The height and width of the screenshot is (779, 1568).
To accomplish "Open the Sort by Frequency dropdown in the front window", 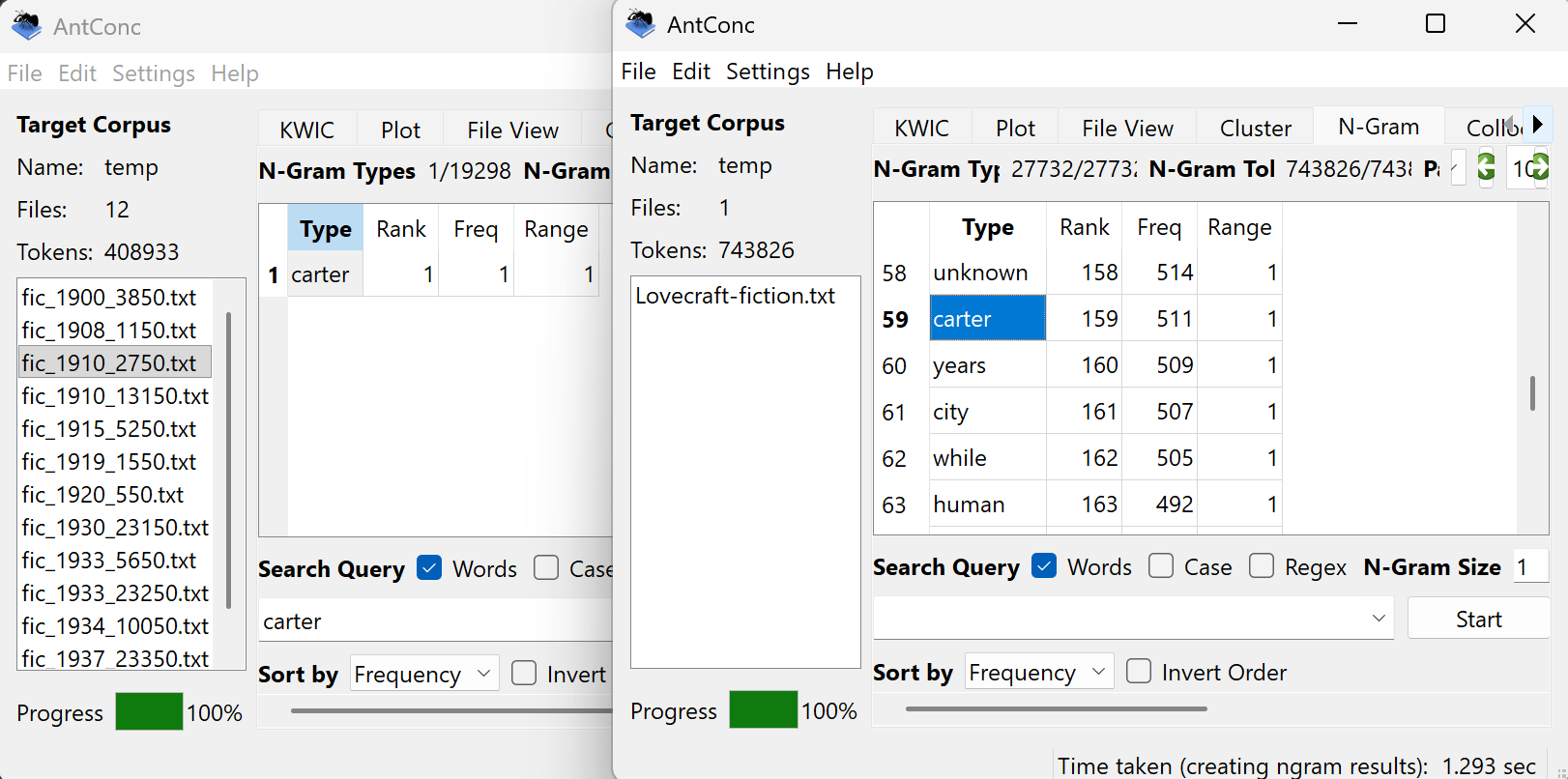I will tap(1039, 672).
